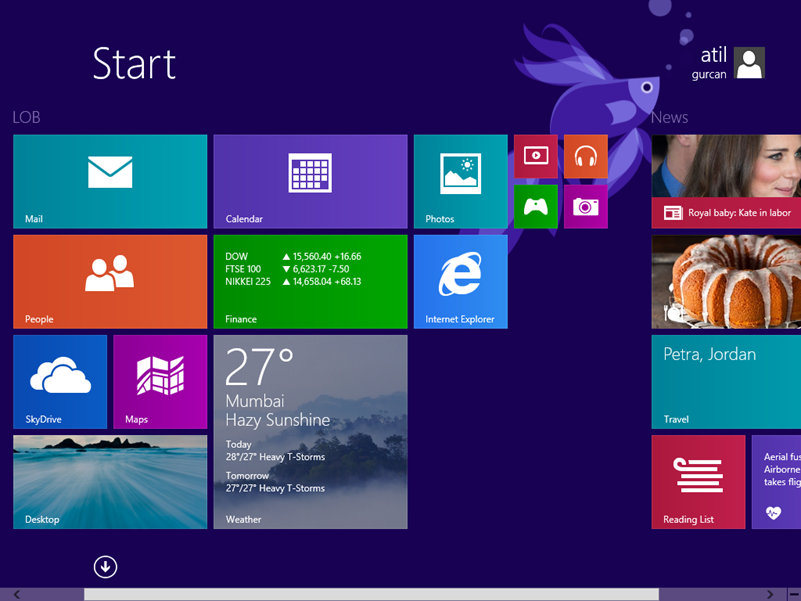Click the 27° temperature reading
Image resolution: width=801 pixels, height=601 pixels.
260,366
